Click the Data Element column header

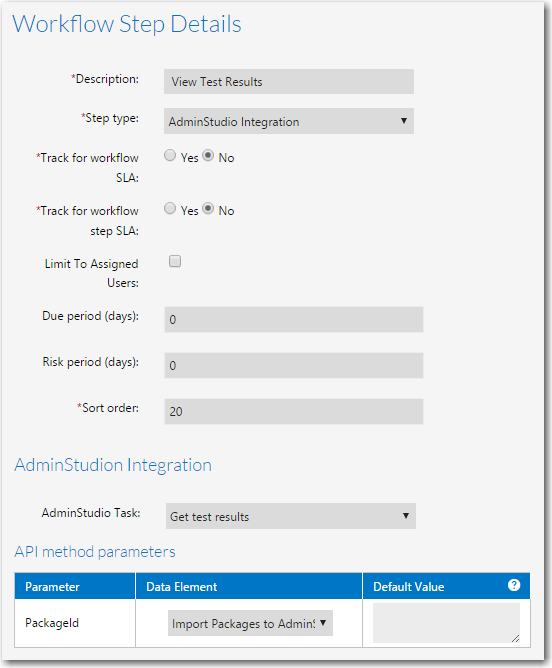click(x=249, y=586)
